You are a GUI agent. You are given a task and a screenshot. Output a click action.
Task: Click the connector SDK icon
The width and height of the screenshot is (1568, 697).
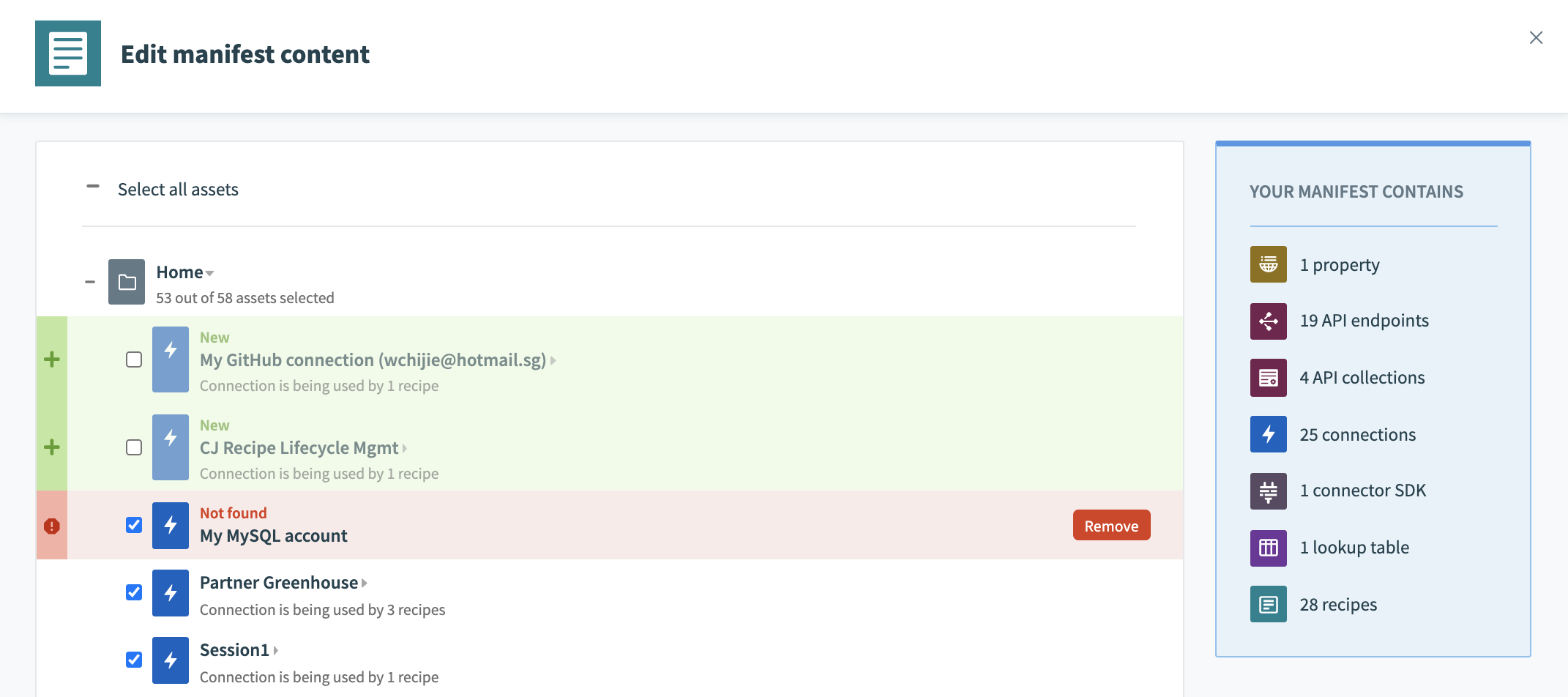pos(1268,491)
